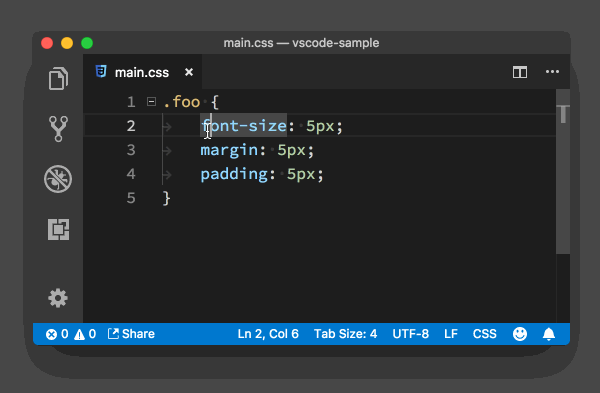Click the Share status bar button
The image size is (600, 393).
[131, 334]
